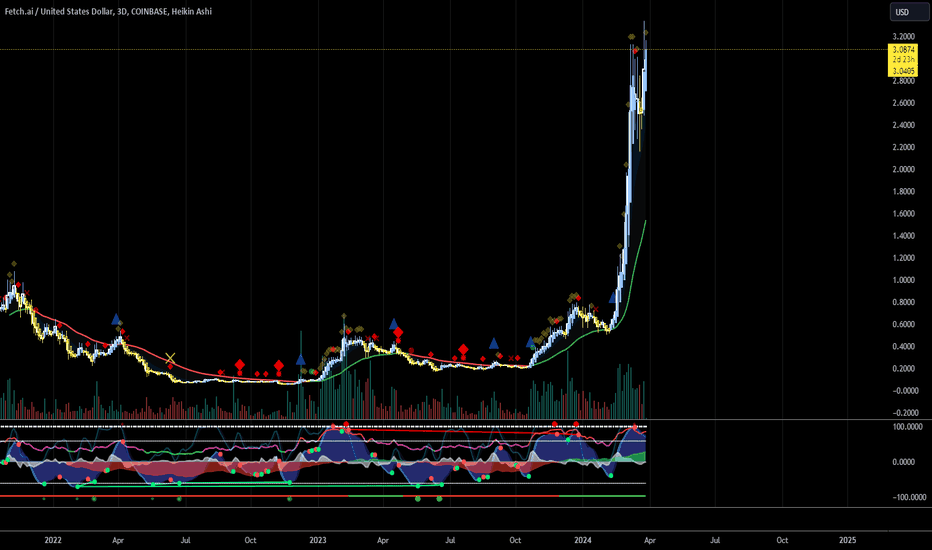The width and height of the screenshot is (932, 550).
Task: Select the yellow X signal marker on the chart
Action: click(x=170, y=358)
